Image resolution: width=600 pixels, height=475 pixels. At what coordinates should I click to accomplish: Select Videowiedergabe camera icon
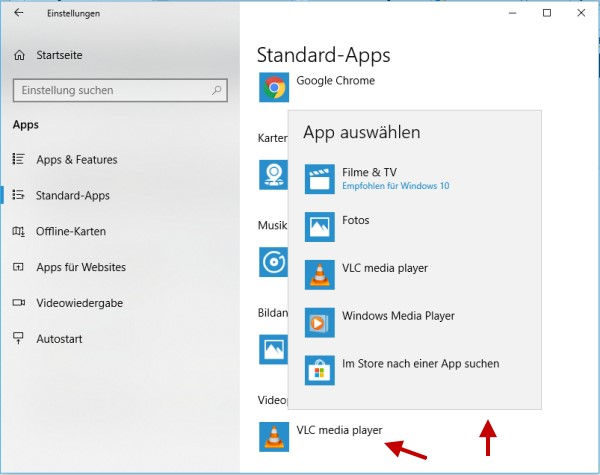tap(19, 303)
